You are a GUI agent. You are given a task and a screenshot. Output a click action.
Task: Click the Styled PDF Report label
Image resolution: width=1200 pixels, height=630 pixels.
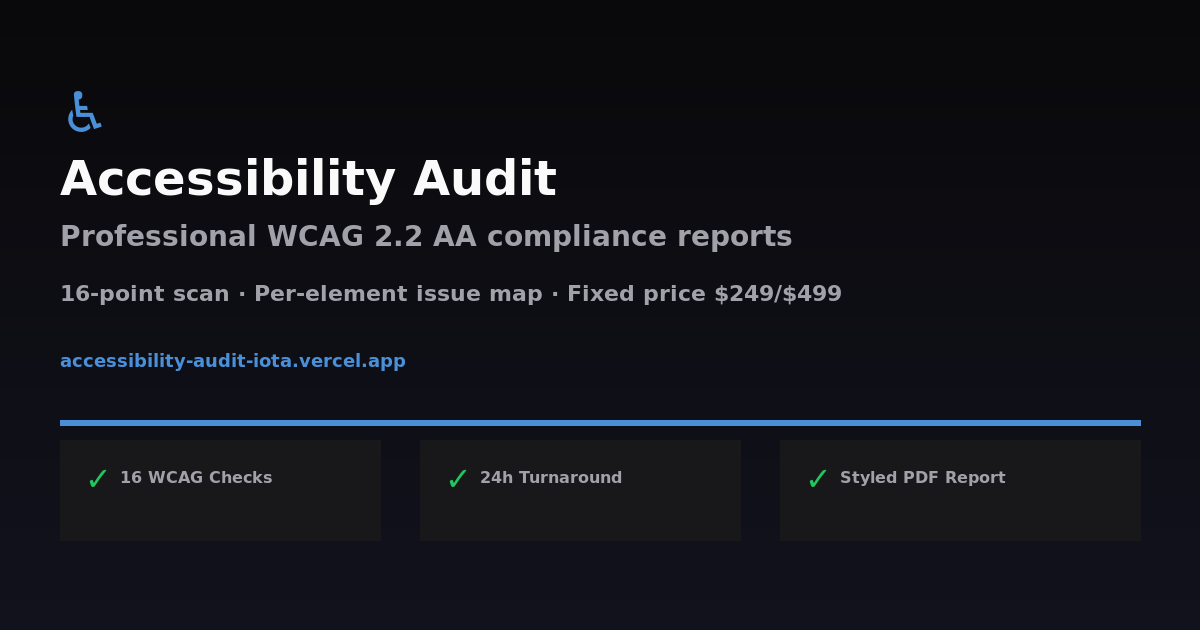pos(922,478)
